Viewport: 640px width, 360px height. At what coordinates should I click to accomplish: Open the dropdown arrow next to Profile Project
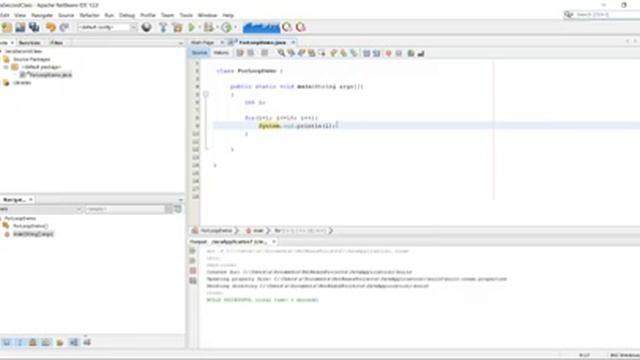click(x=235, y=27)
